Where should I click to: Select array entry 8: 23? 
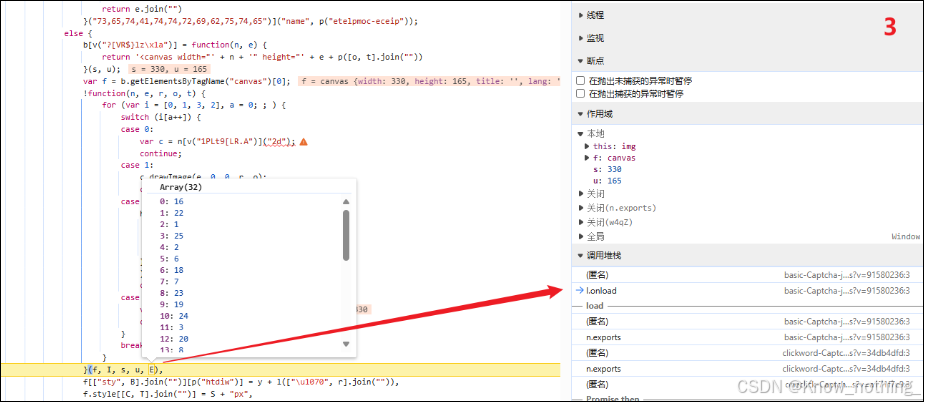(x=172, y=293)
